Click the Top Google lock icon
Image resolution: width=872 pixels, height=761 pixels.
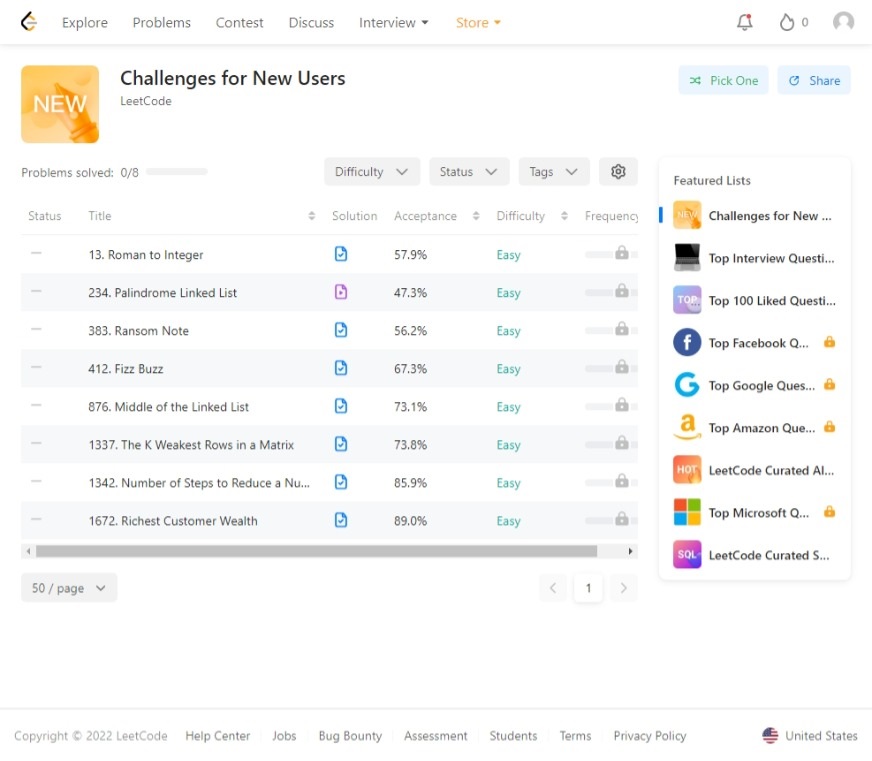pyautogui.click(x=829, y=384)
